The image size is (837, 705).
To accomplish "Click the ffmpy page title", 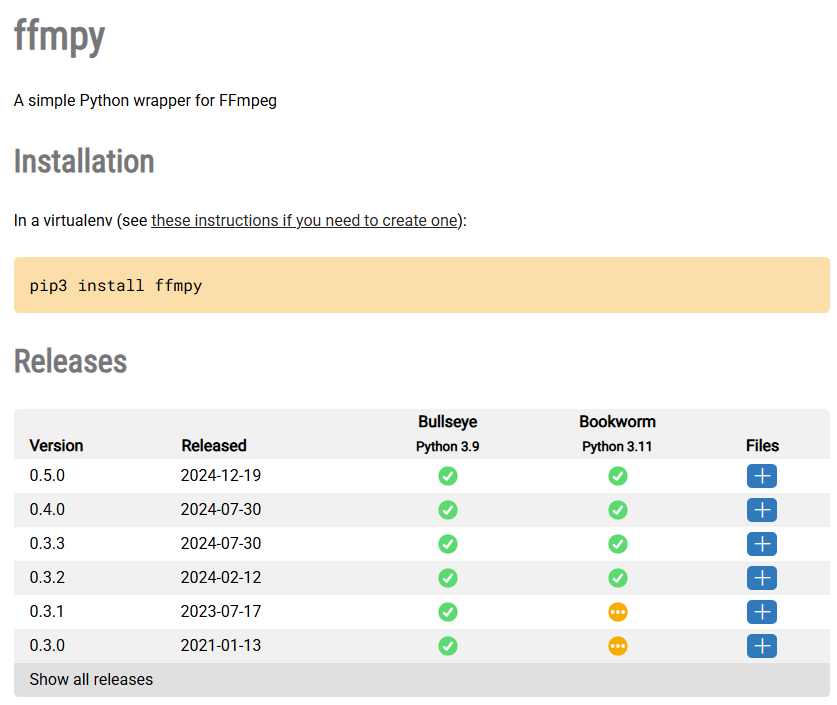I will (x=59, y=36).
